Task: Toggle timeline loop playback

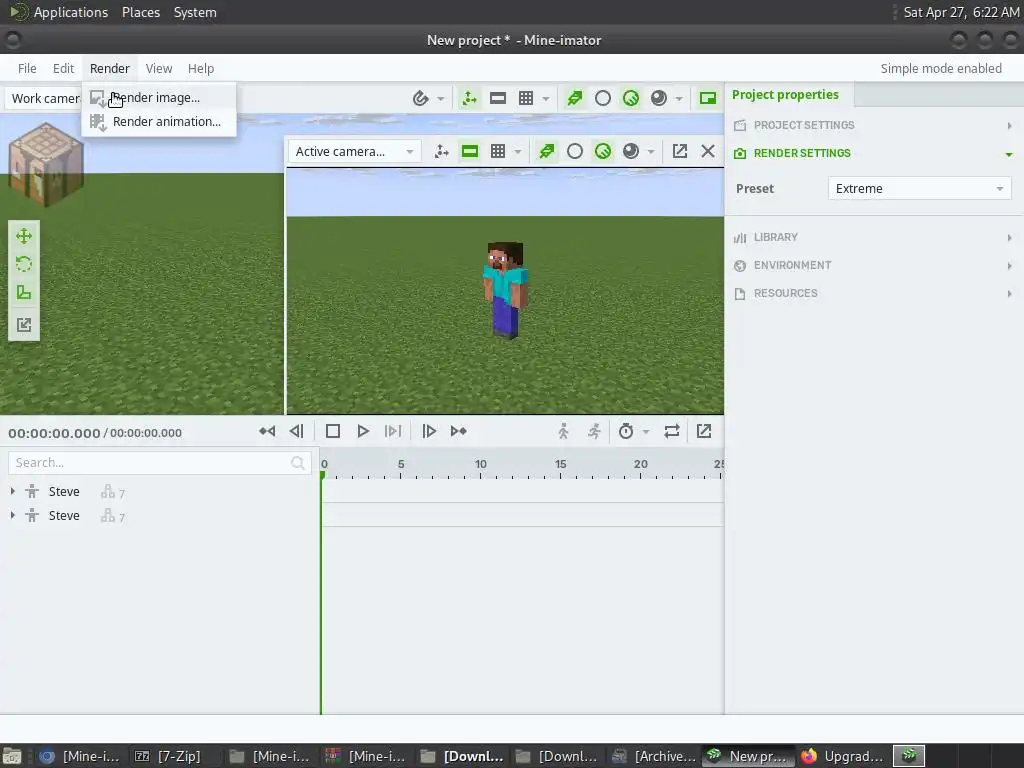Action: [x=672, y=431]
